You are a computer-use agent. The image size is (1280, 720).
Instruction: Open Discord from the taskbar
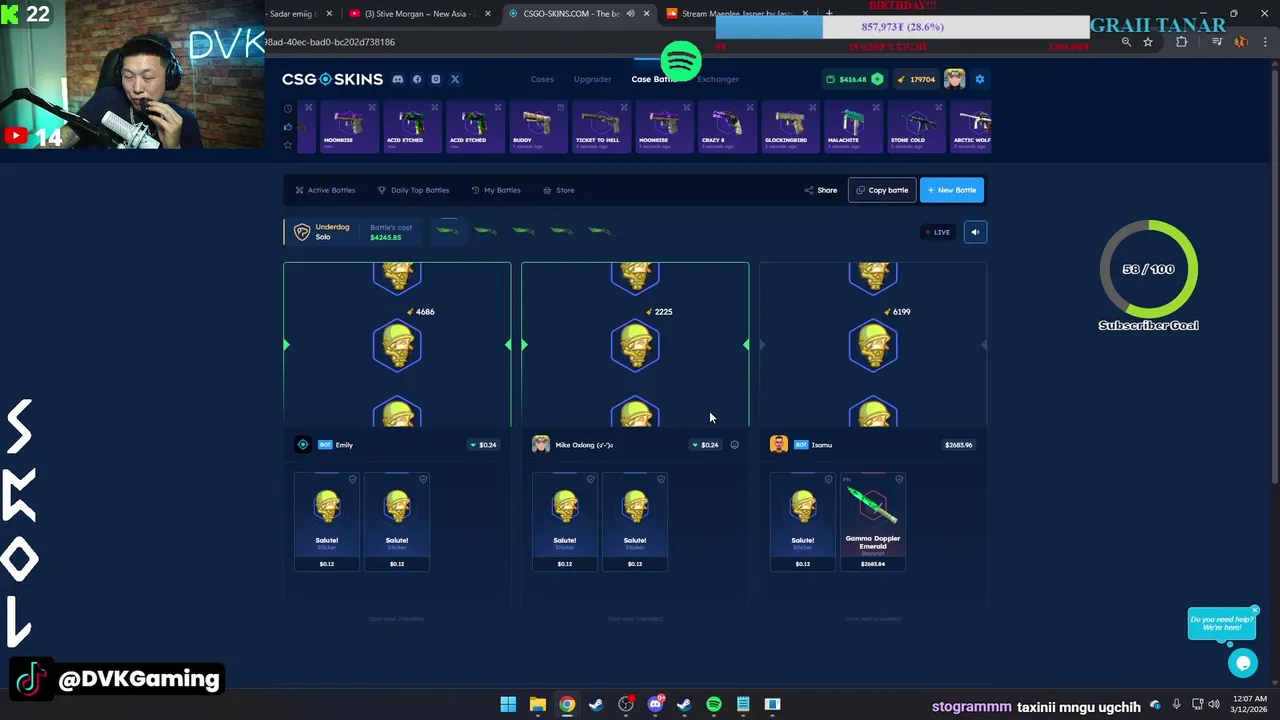pyautogui.click(x=655, y=705)
